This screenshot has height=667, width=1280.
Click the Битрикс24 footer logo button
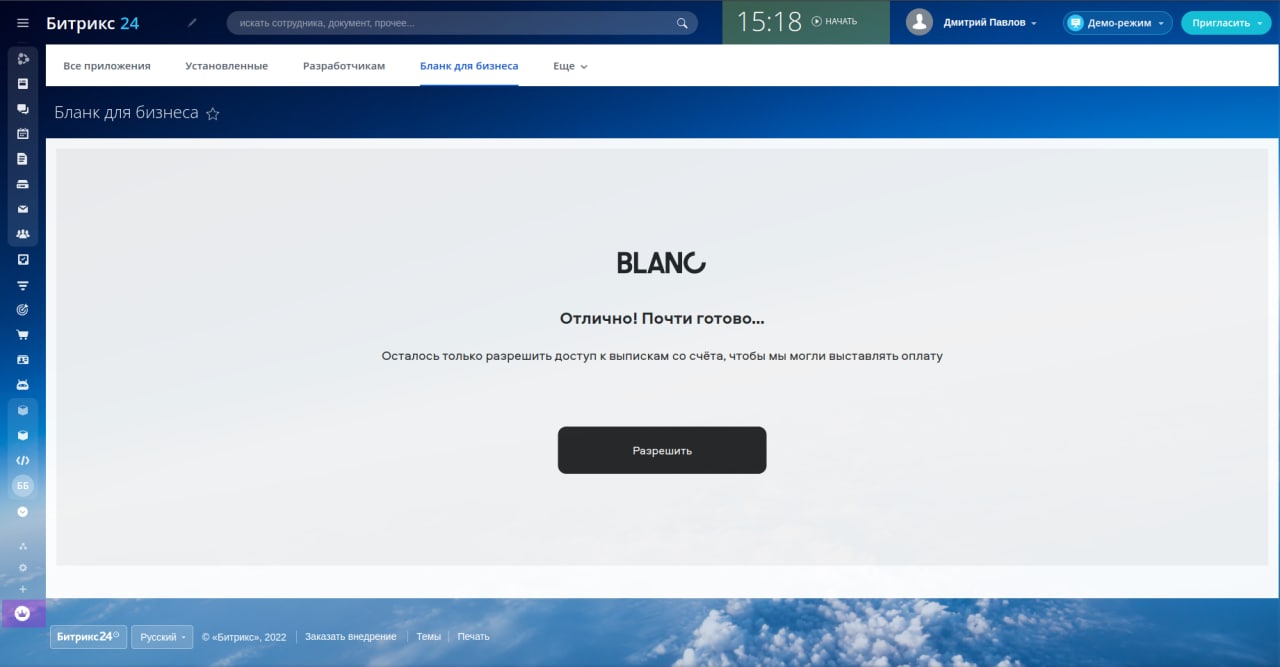click(88, 637)
